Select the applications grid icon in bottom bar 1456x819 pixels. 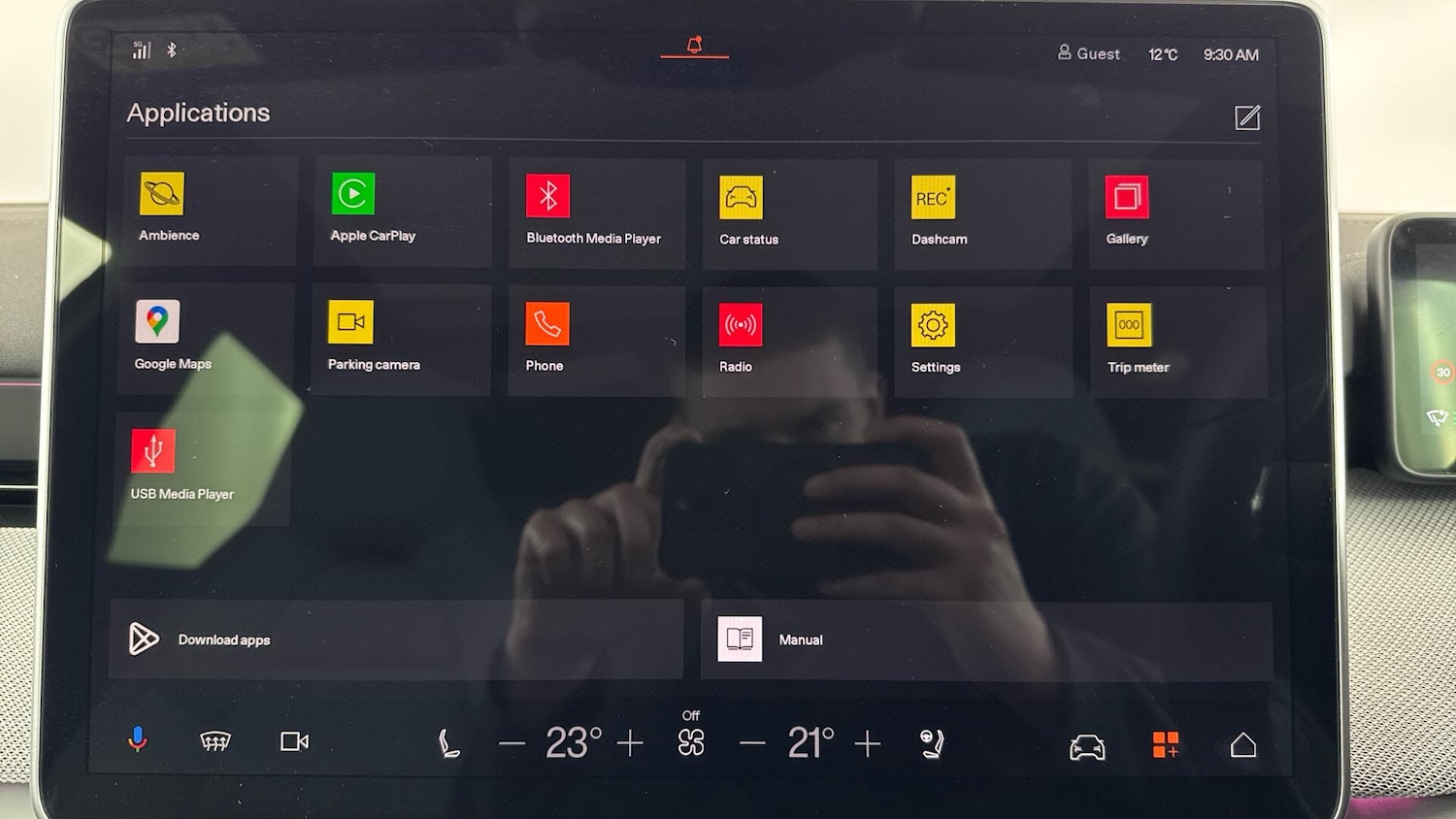click(x=1165, y=745)
